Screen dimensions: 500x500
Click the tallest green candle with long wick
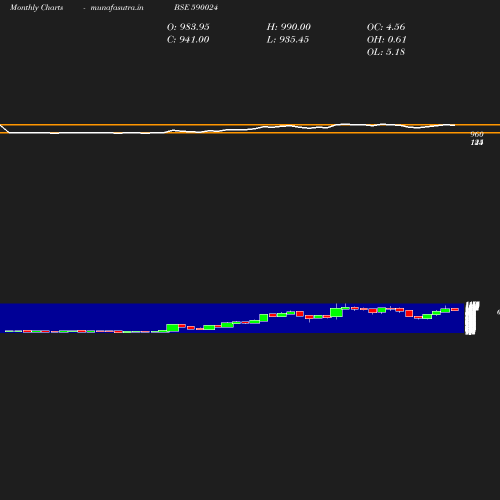click(336, 312)
